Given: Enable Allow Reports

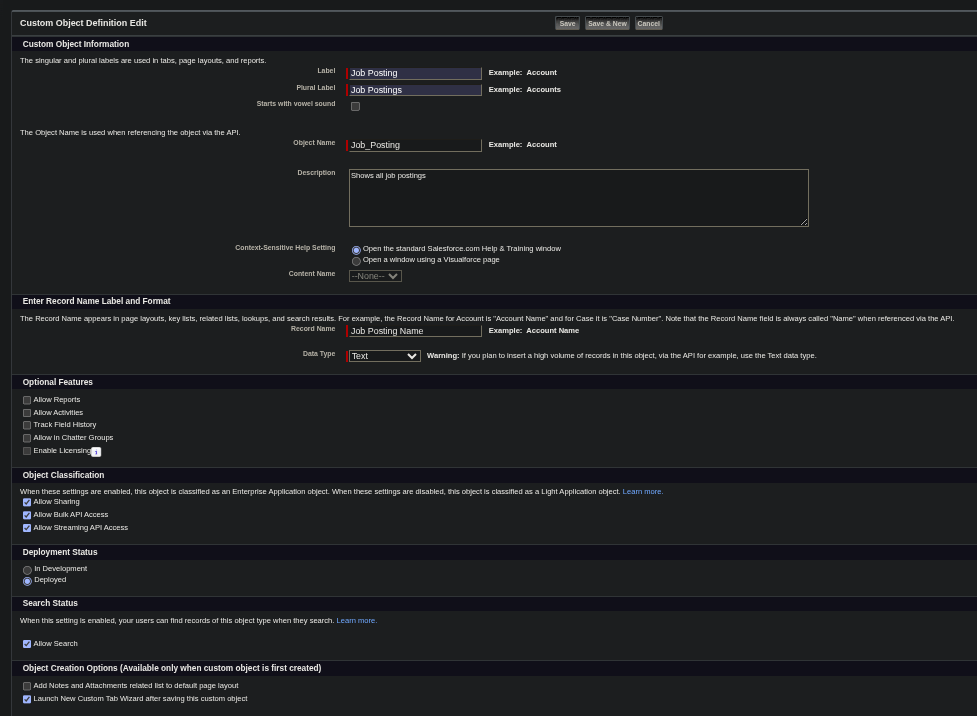Looking at the screenshot, I should 26,400.
